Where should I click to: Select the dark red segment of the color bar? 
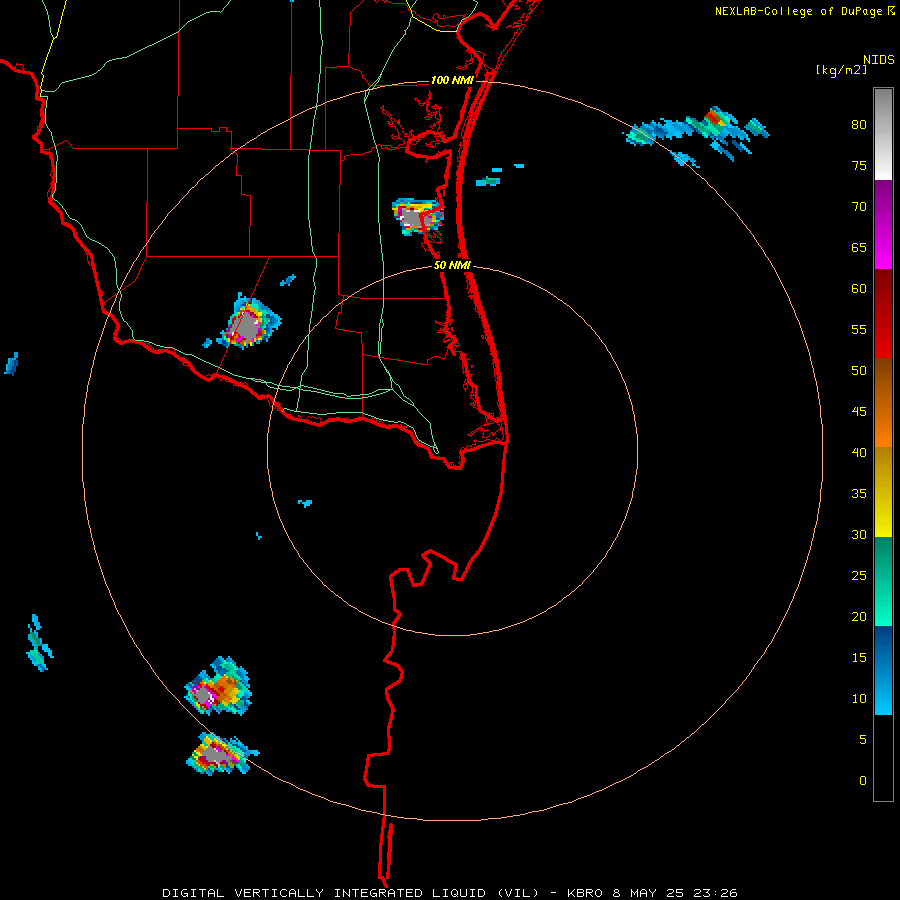pyautogui.click(x=883, y=313)
